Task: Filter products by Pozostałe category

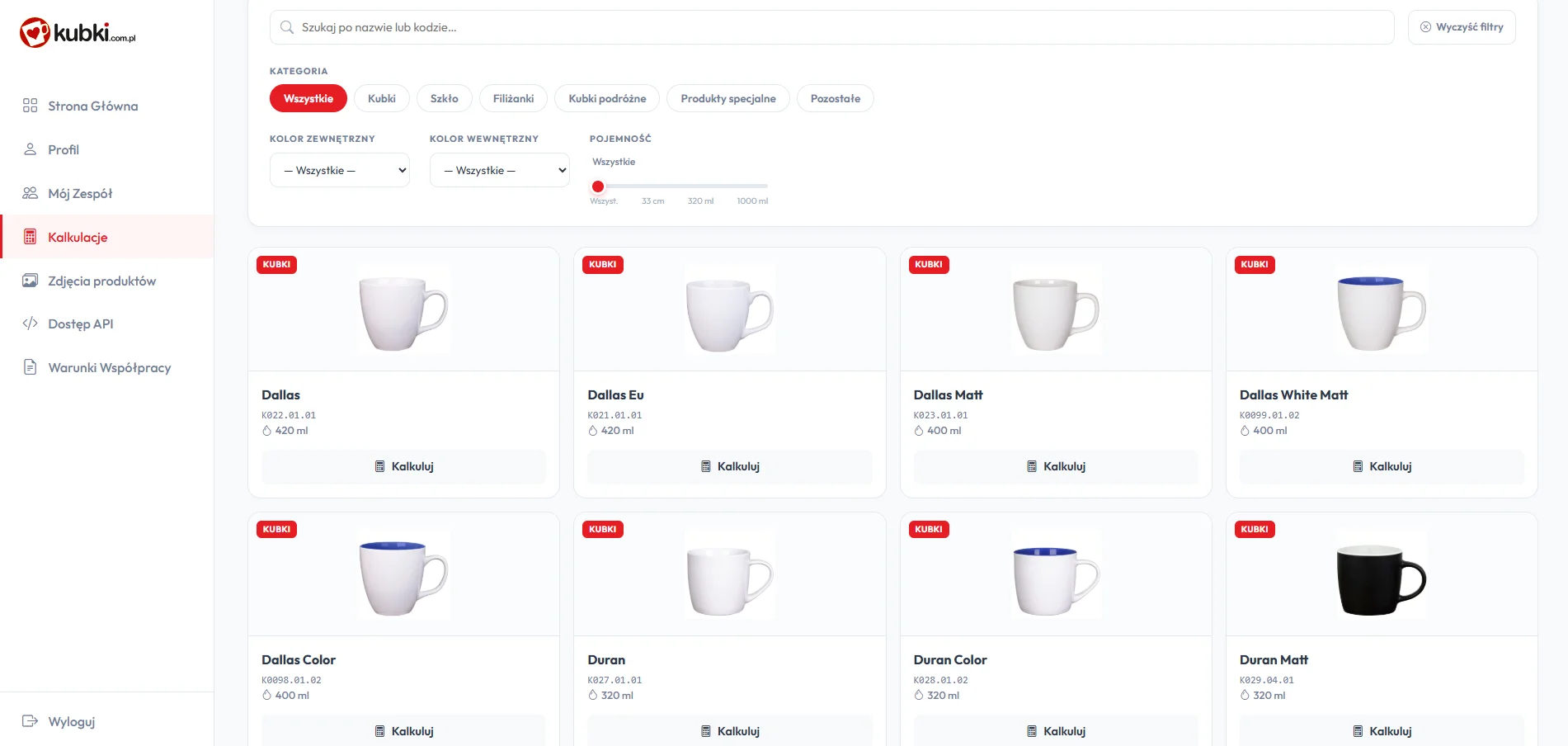Action: click(x=836, y=98)
